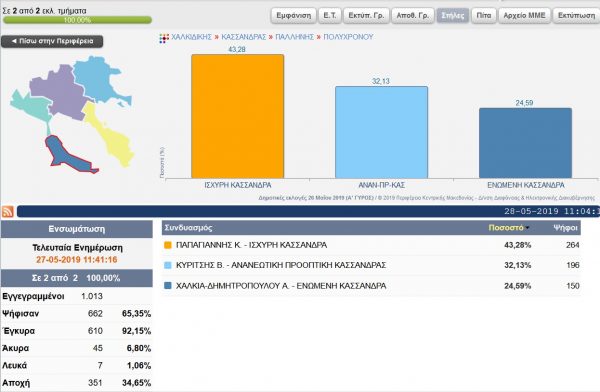The height and width of the screenshot is (392, 600).
Task: Sort by the Συνδυασμός column header
Action: click(x=188, y=228)
